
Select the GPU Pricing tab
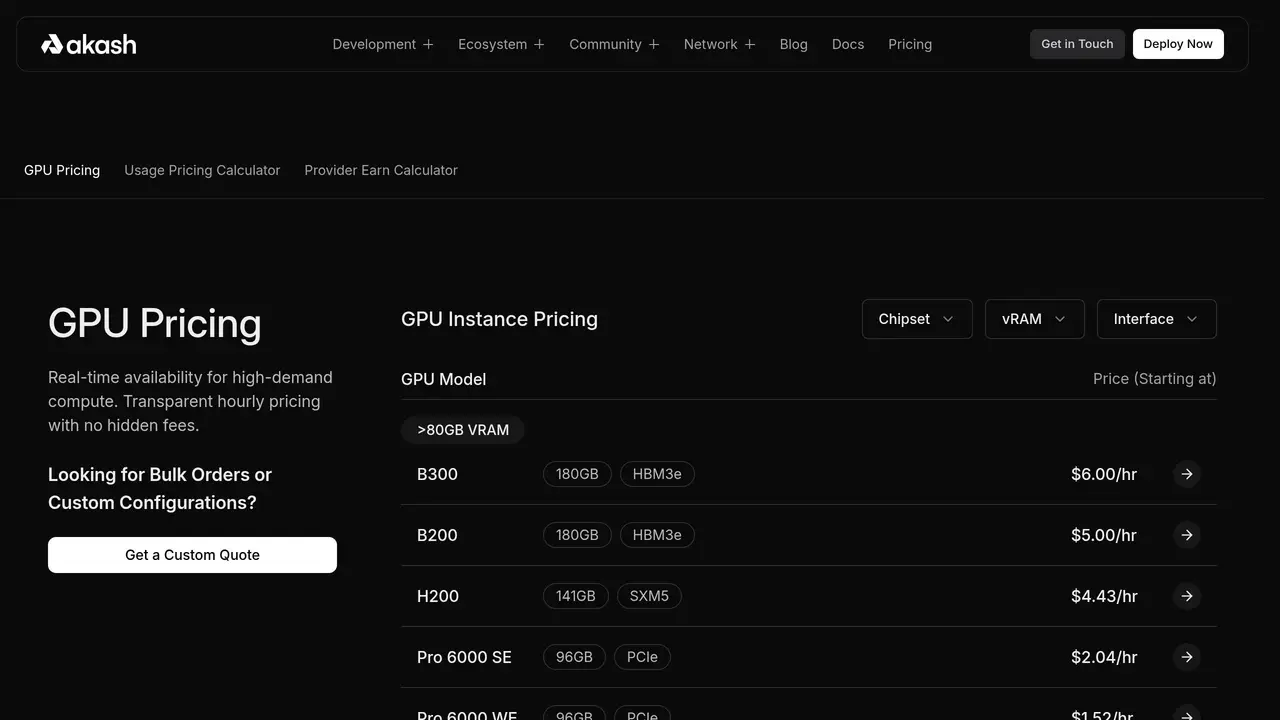point(62,170)
